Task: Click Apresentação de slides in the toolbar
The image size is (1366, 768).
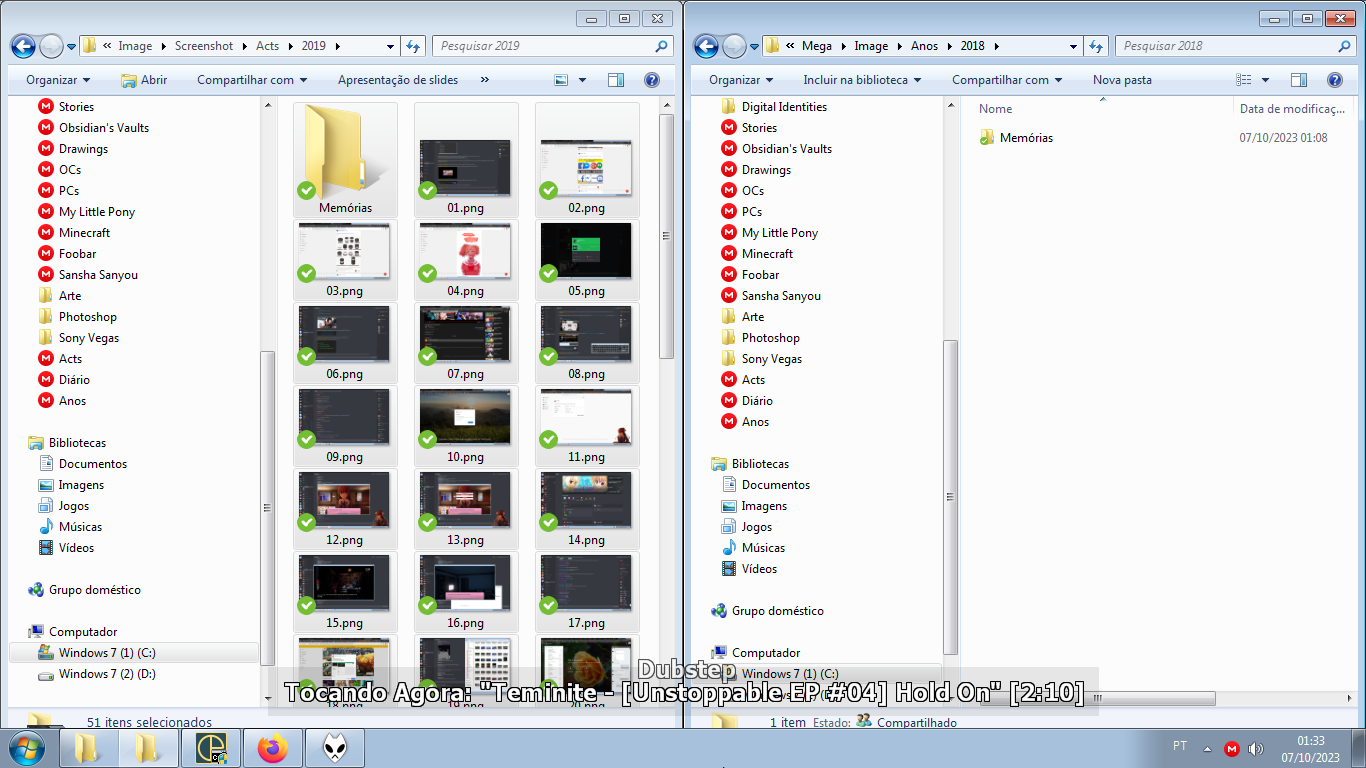Action: point(397,80)
